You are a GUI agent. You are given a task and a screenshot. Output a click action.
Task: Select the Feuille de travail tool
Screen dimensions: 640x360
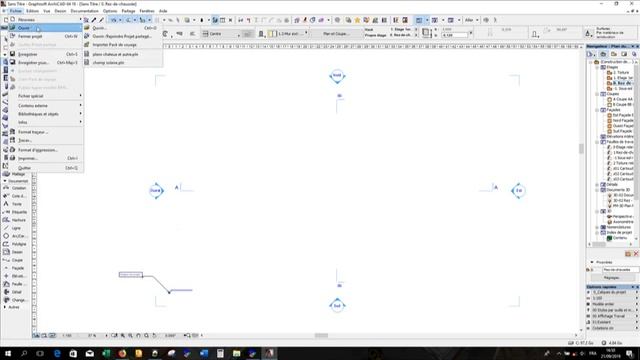pos(16,284)
